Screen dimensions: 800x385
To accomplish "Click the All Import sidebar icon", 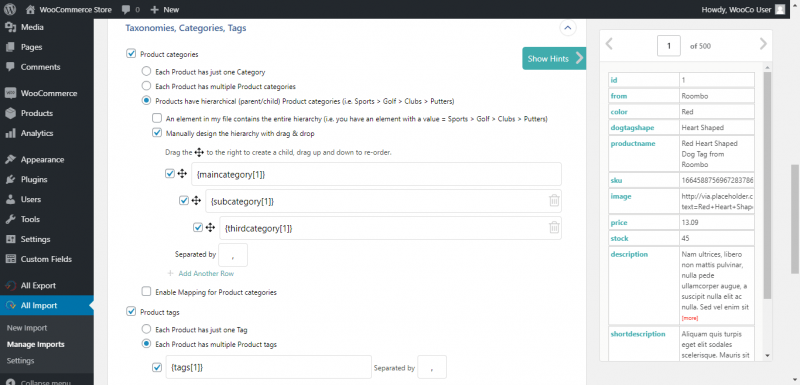I will pos(10,306).
